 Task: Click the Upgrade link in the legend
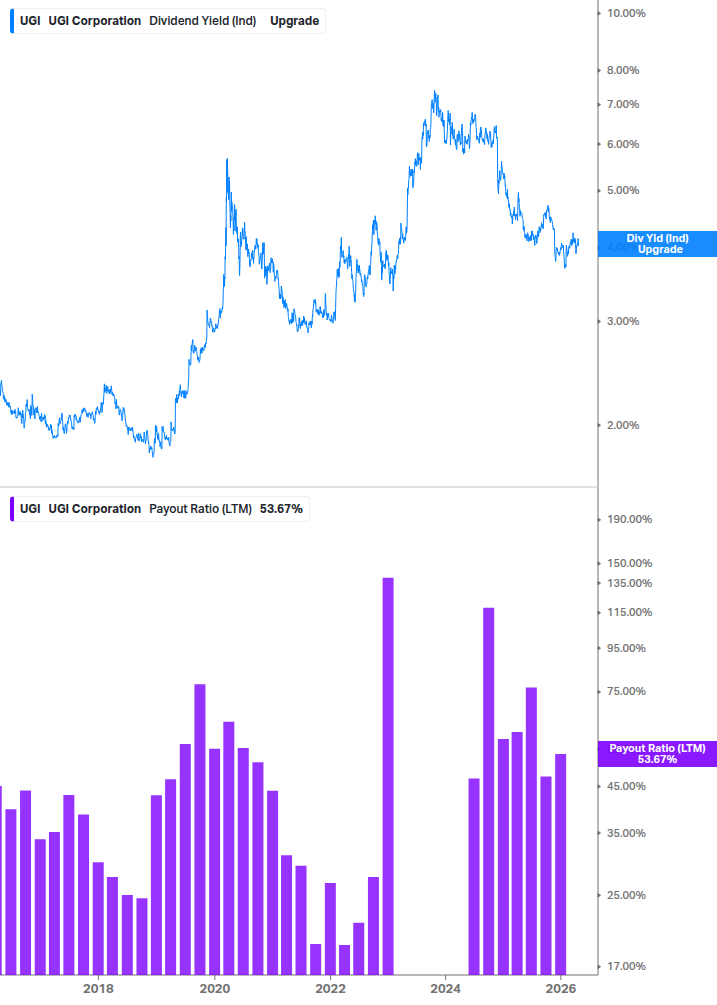point(294,20)
